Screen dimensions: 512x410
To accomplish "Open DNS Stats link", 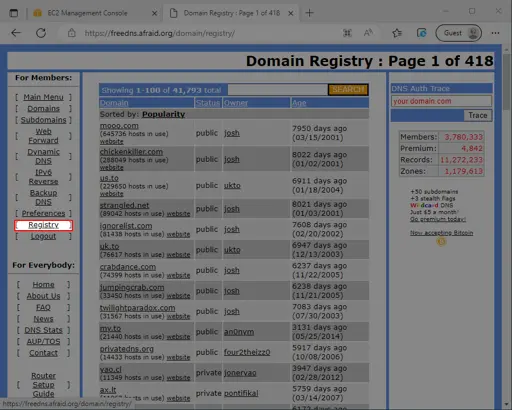I will pyautogui.click(x=43, y=330).
